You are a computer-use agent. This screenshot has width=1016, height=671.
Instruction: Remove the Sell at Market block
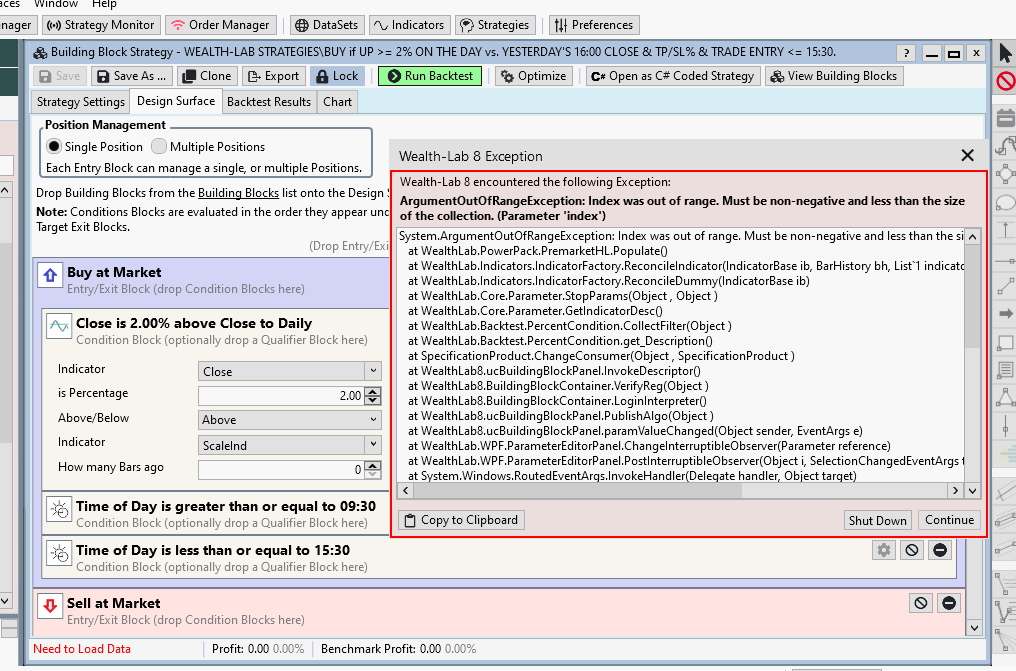949,603
